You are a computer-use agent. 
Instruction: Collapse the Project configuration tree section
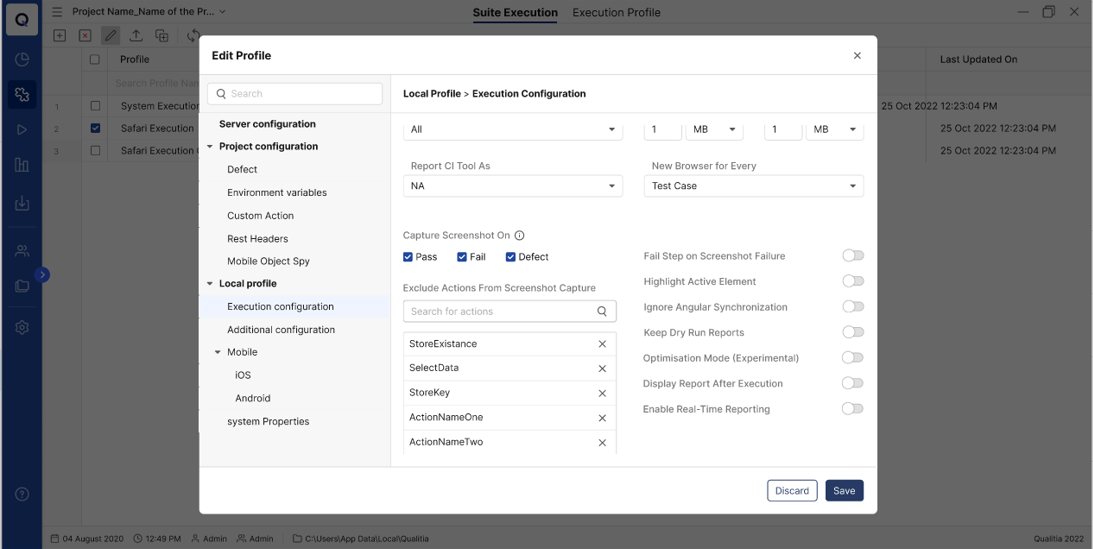click(x=210, y=147)
